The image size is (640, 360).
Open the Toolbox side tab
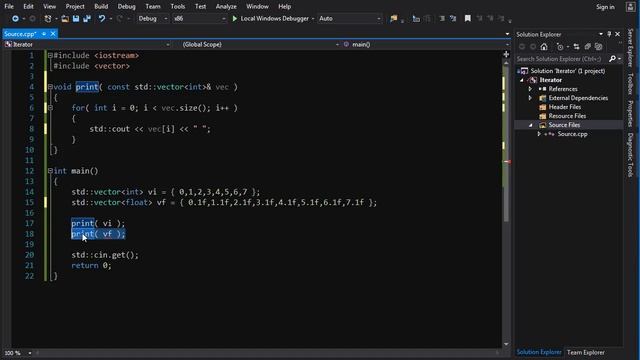[x=630, y=84]
